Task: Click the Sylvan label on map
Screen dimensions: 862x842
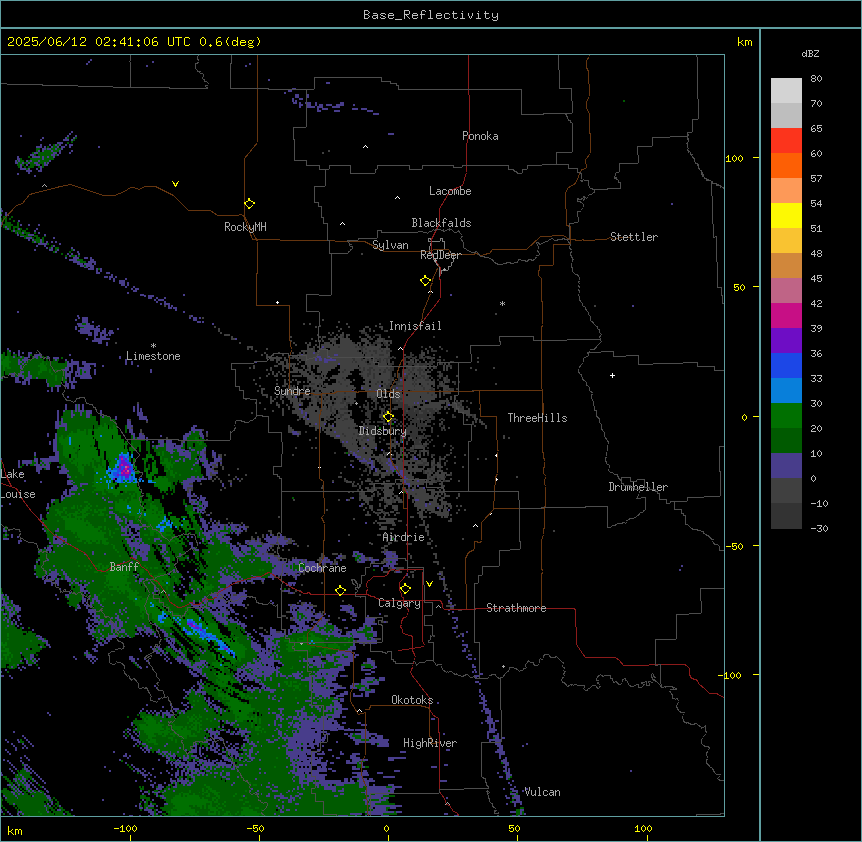Action: click(390, 245)
